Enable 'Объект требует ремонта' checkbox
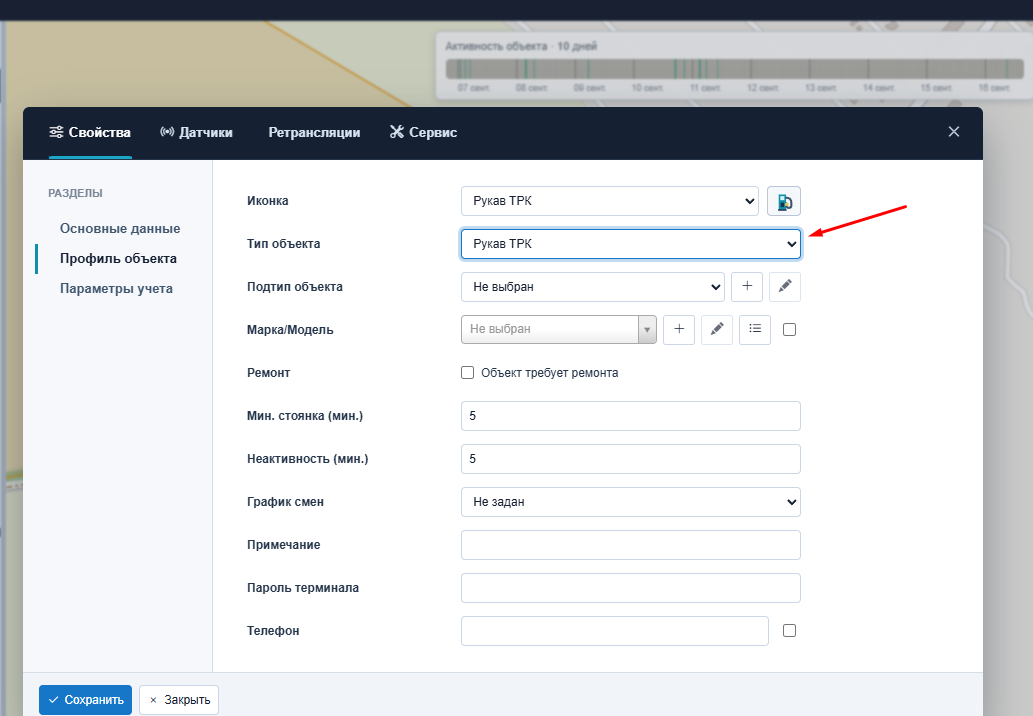This screenshot has height=716, width=1033. tap(468, 373)
